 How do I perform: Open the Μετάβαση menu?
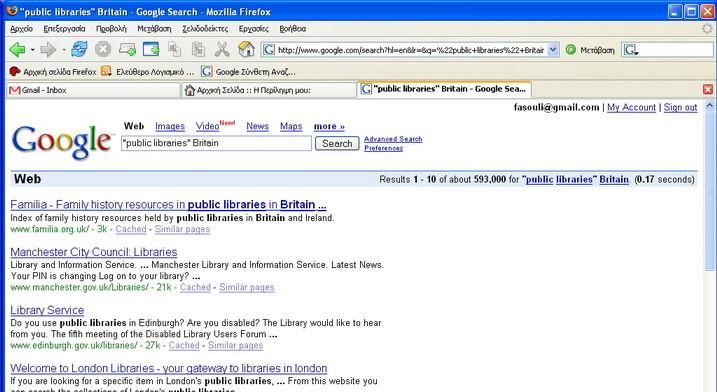tap(154, 28)
